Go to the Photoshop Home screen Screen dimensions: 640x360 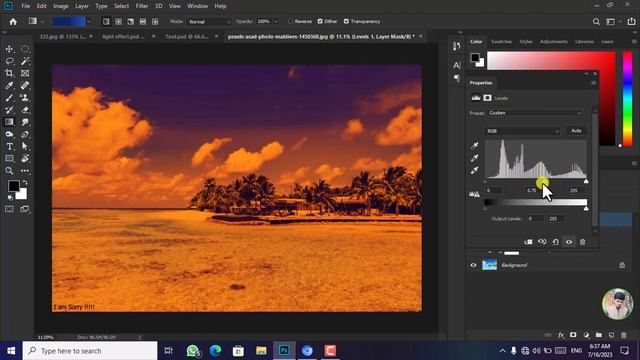[13, 22]
